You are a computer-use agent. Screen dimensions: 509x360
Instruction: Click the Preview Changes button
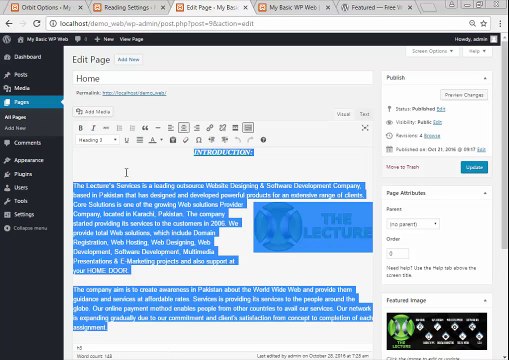pos(464,95)
